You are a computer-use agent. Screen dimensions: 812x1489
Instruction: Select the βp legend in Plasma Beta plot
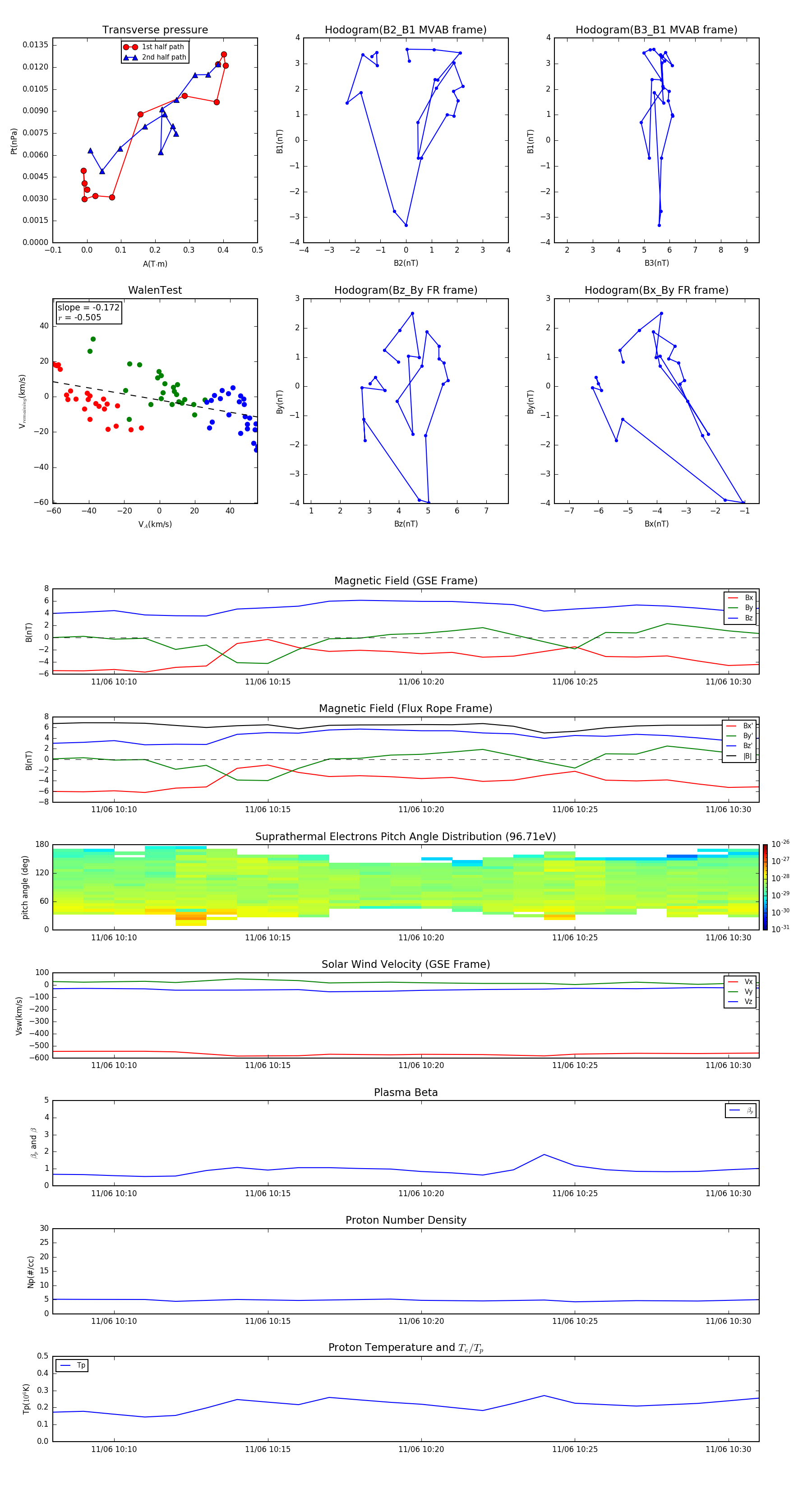(x=741, y=1110)
